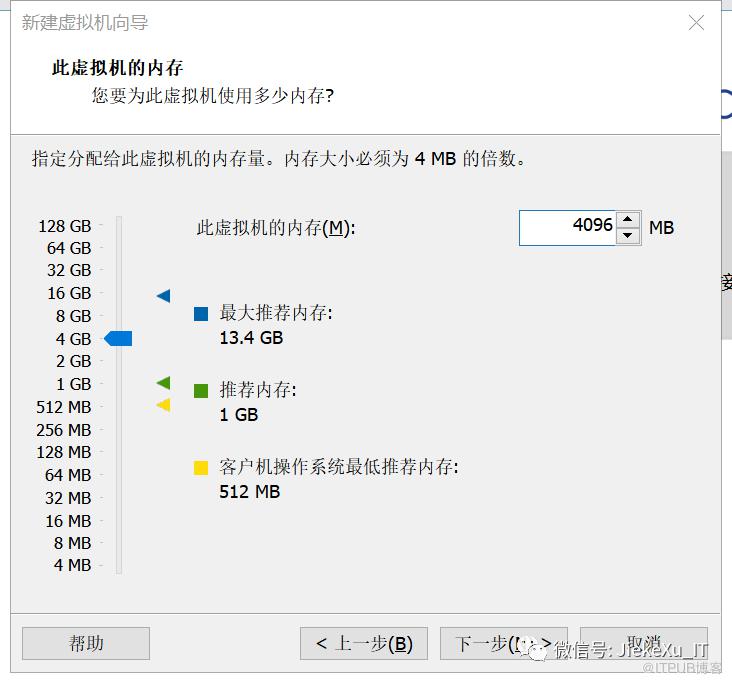Click the green recommended memory marker
732x683 pixels.
[x=164, y=383]
